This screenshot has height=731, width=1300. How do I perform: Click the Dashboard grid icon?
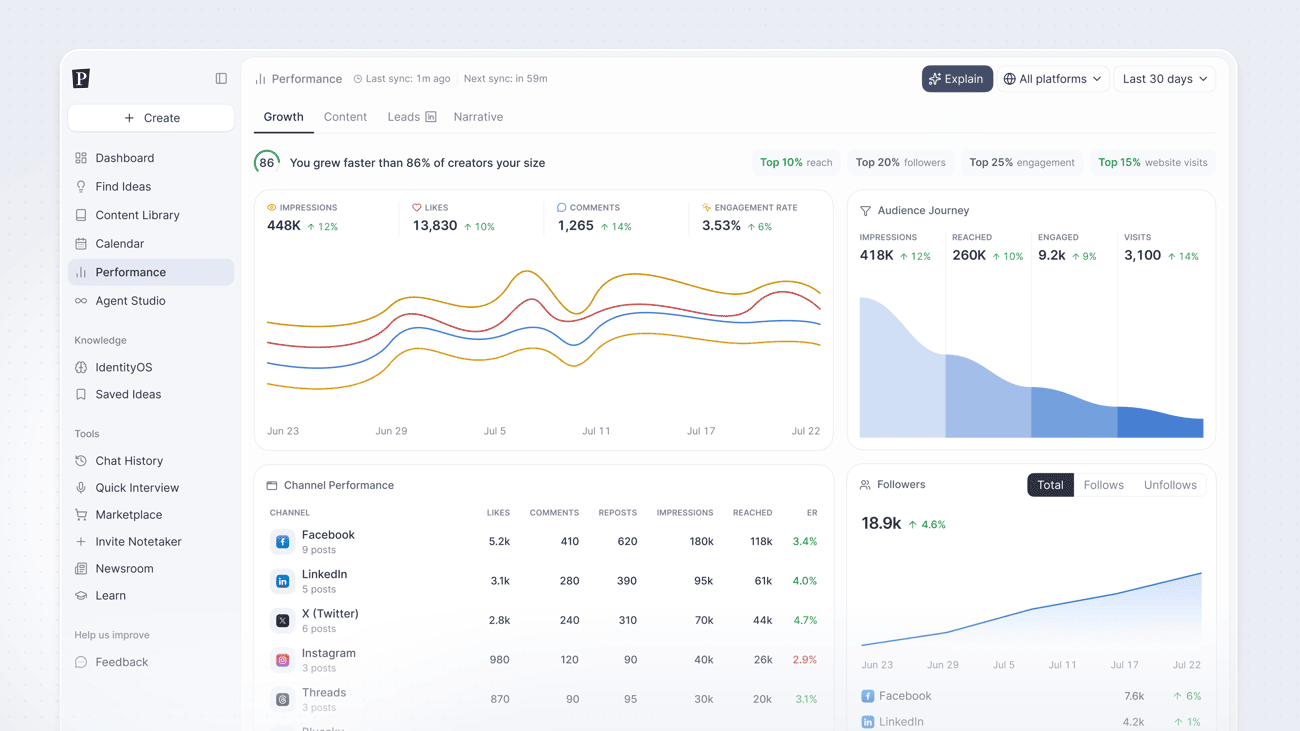81,158
